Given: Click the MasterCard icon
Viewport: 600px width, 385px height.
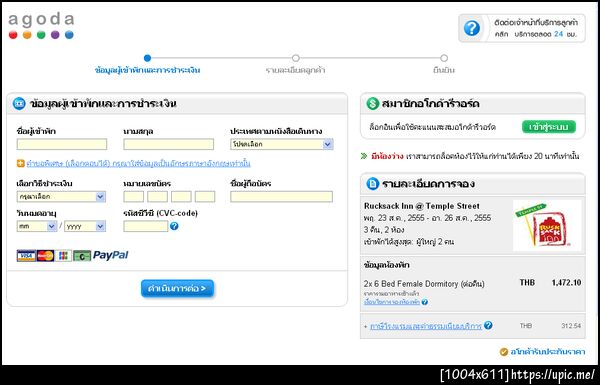Looking at the screenshot, I should (x=45, y=256).
